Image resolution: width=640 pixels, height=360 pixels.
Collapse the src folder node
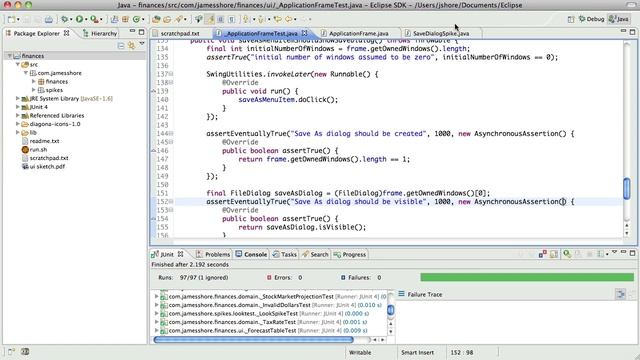[18, 64]
